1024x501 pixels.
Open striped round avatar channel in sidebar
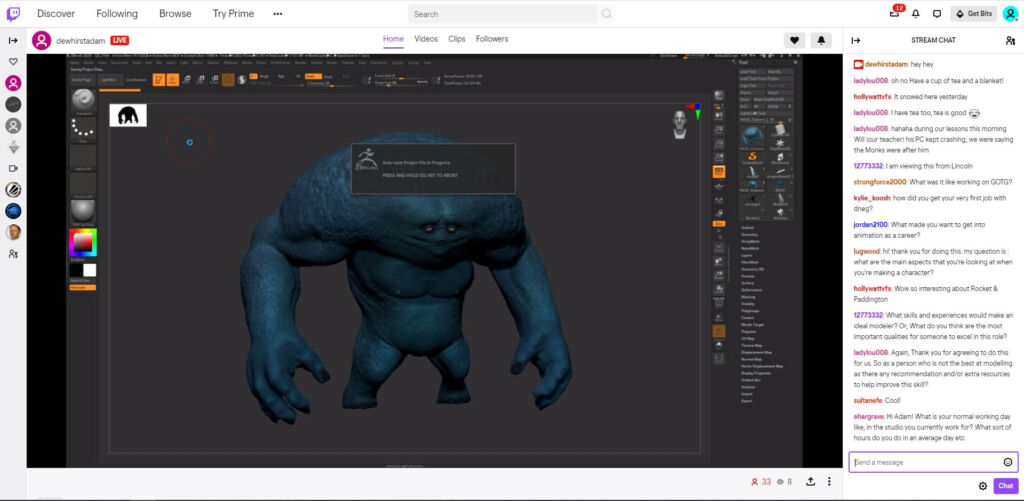pos(13,189)
